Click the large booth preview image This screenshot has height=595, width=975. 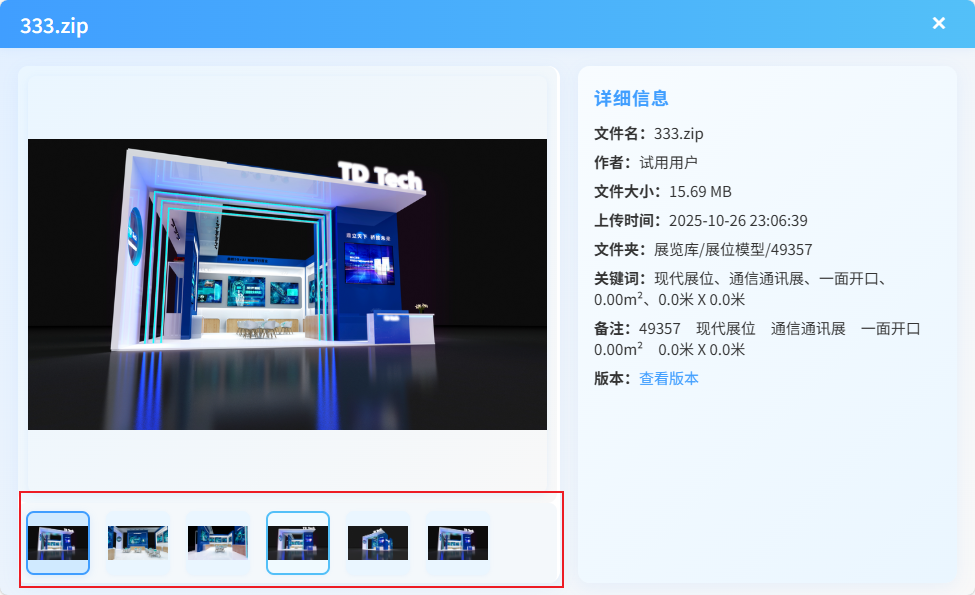click(287, 284)
